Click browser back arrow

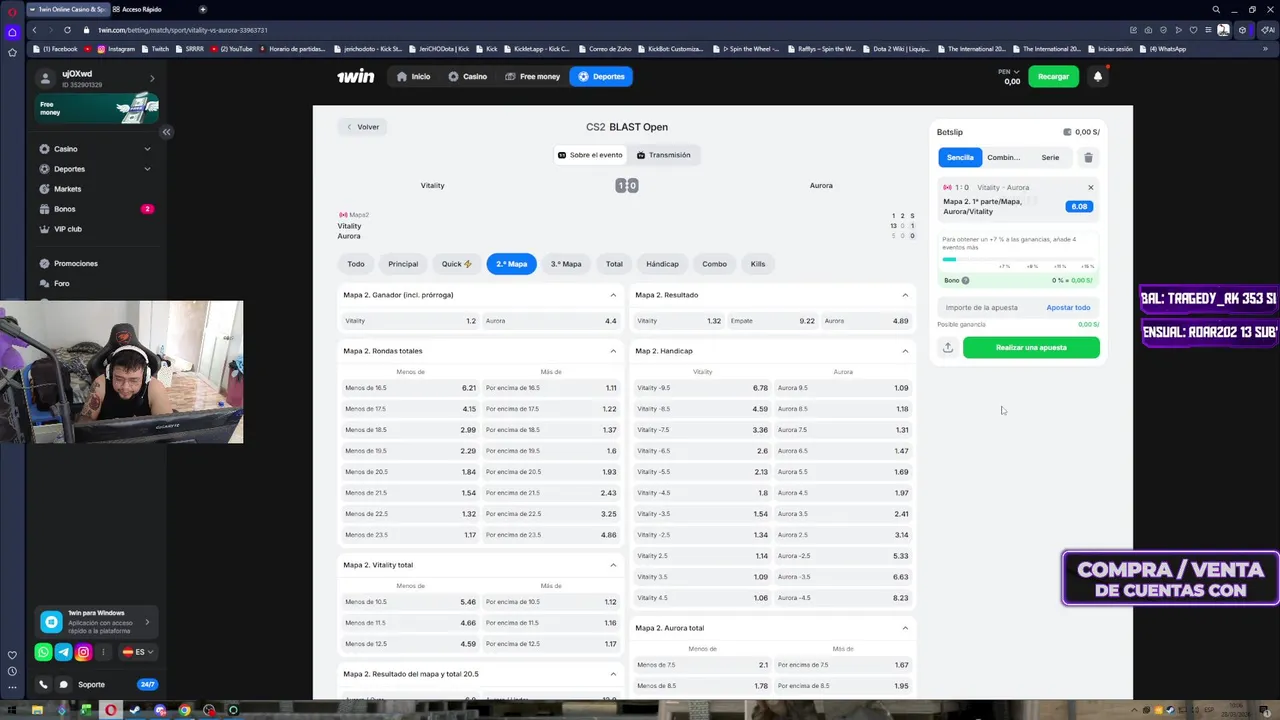click(34, 30)
